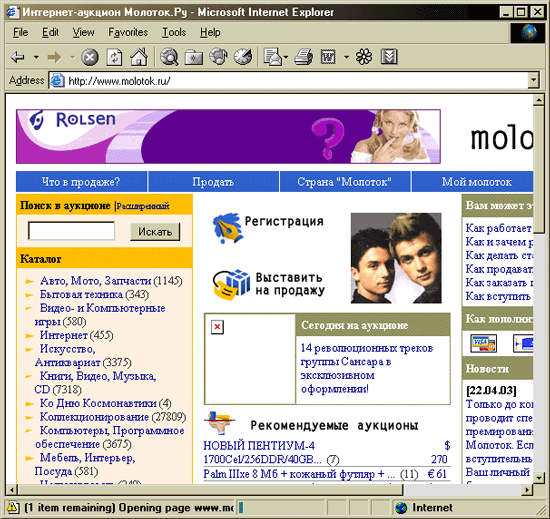The width and height of the screenshot is (550, 519).
Task: Open the Tools menu
Action: pyautogui.click(x=174, y=32)
